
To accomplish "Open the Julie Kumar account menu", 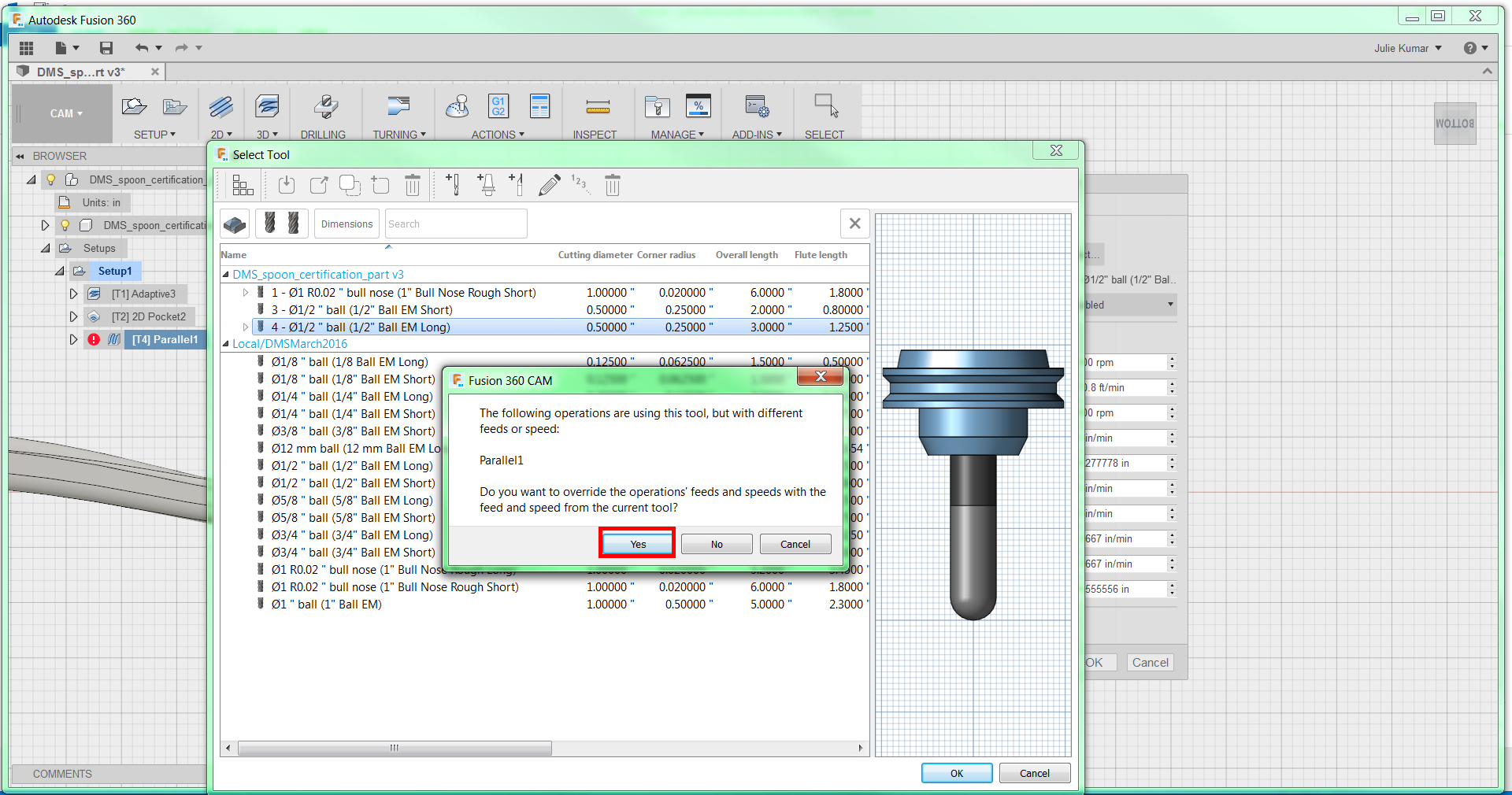I will coord(1408,48).
